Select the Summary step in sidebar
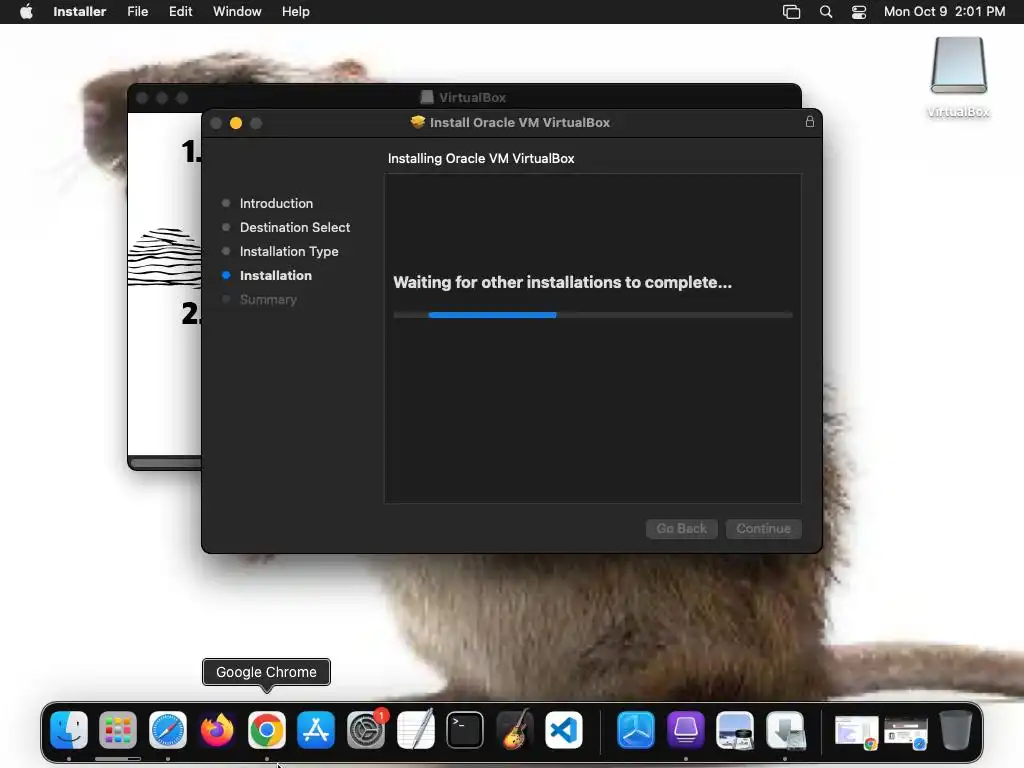Viewport: 1024px width, 768px height. click(x=268, y=300)
